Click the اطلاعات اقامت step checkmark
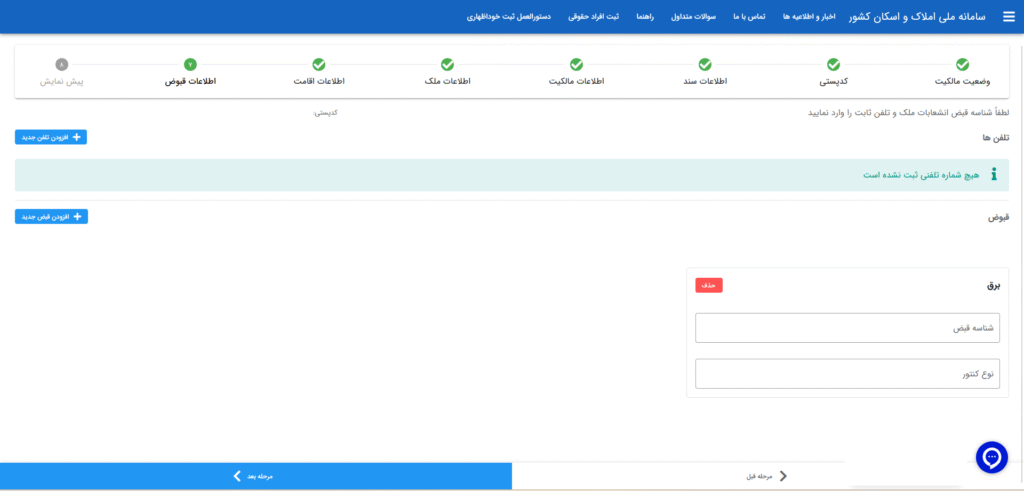 319,65
